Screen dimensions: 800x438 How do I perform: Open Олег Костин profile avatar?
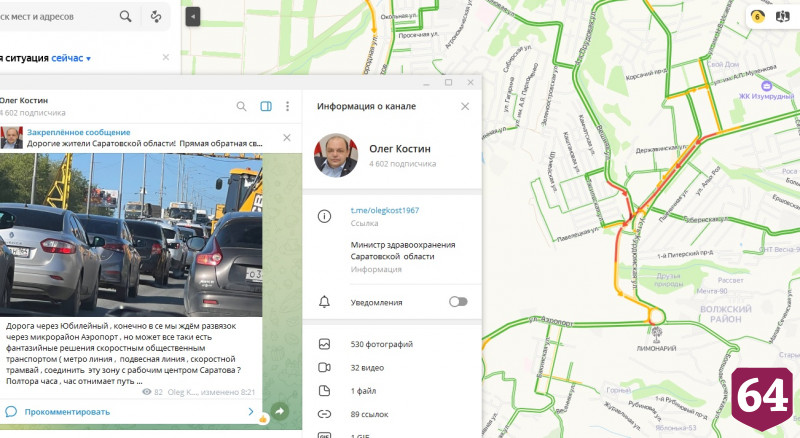tap(335, 155)
